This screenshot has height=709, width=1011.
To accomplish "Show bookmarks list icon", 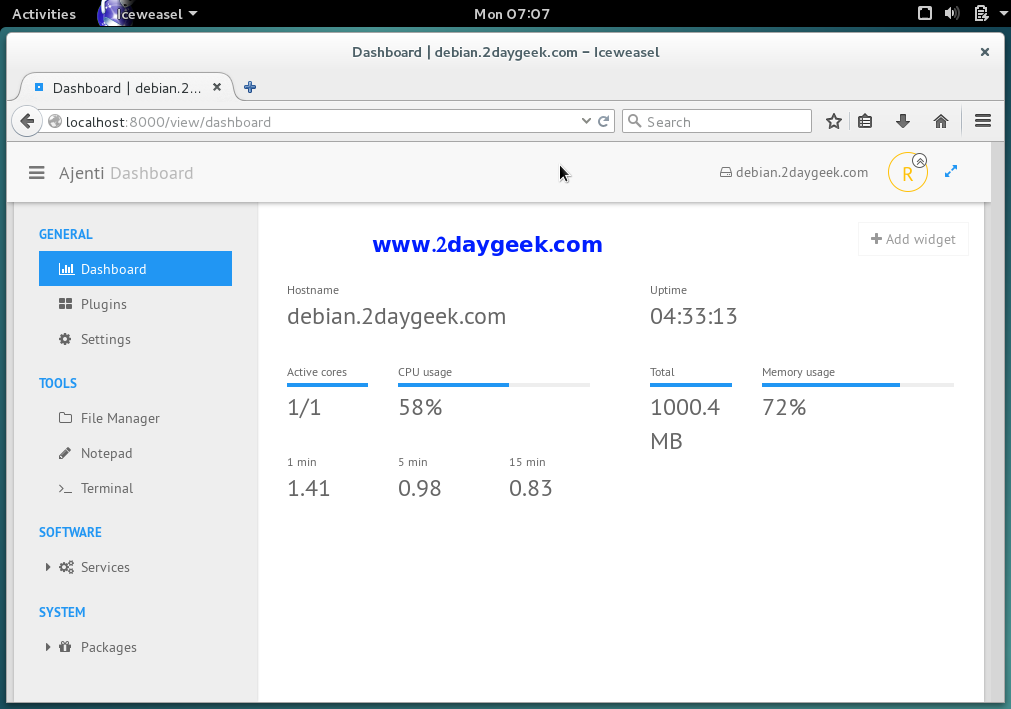I will [x=865, y=121].
